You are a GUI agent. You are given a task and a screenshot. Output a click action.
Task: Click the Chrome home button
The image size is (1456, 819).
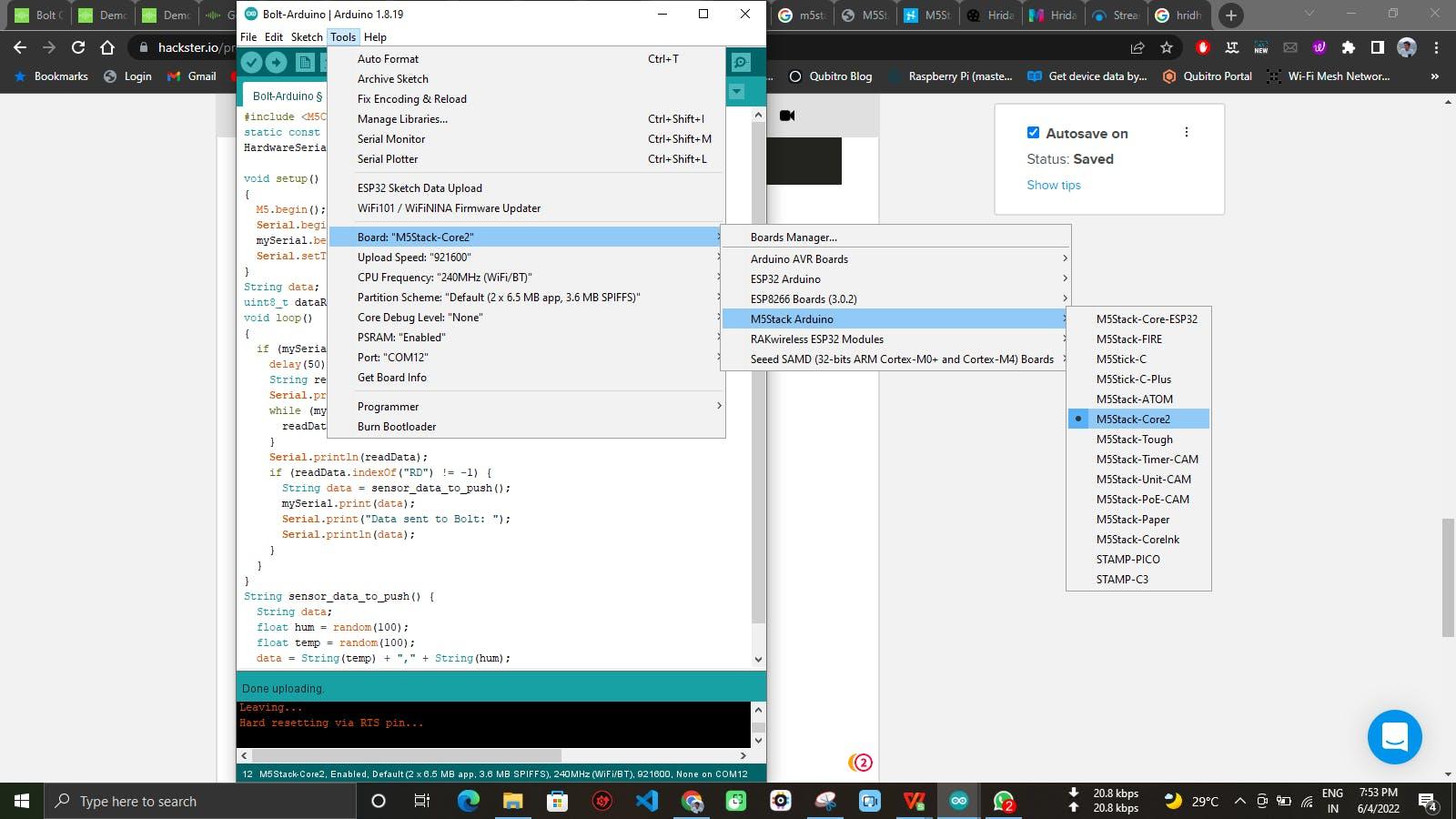pos(107,47)
